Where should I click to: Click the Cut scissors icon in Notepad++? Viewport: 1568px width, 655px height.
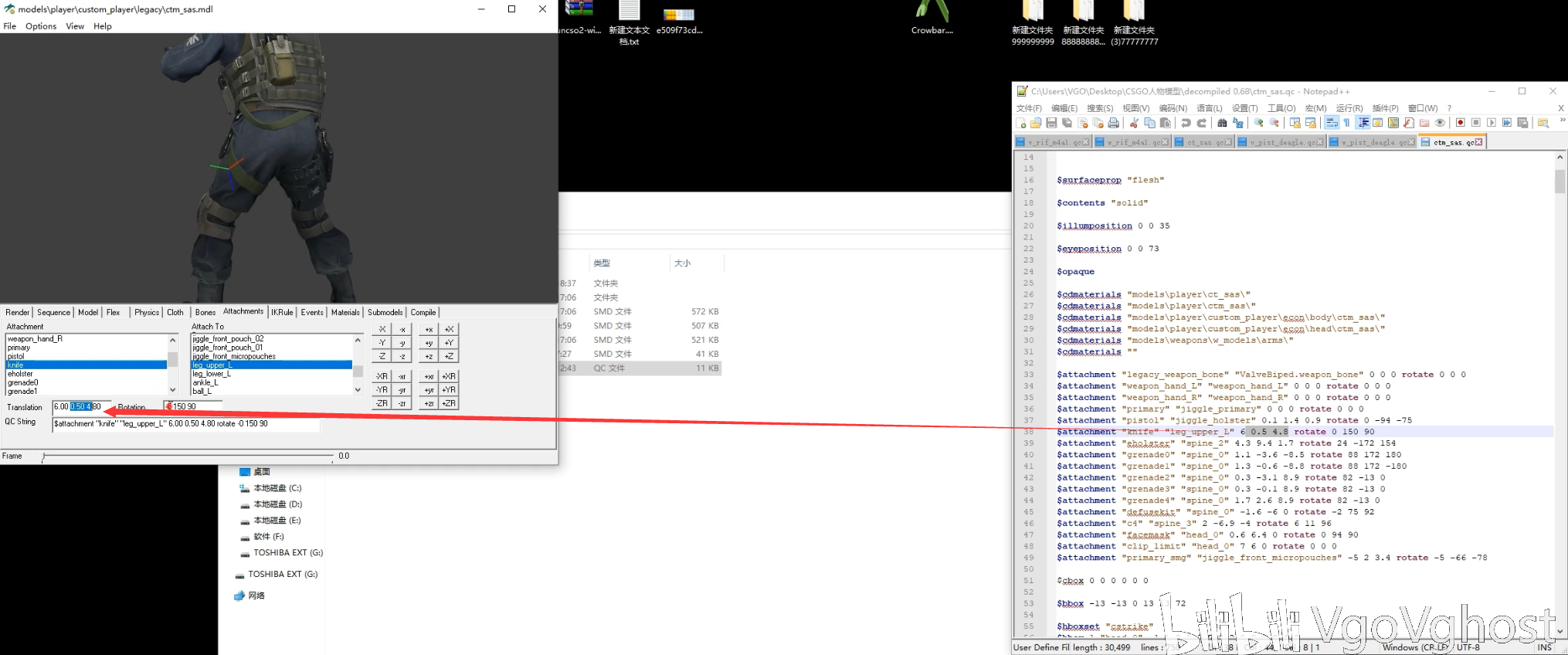(x=1134, y=123)
